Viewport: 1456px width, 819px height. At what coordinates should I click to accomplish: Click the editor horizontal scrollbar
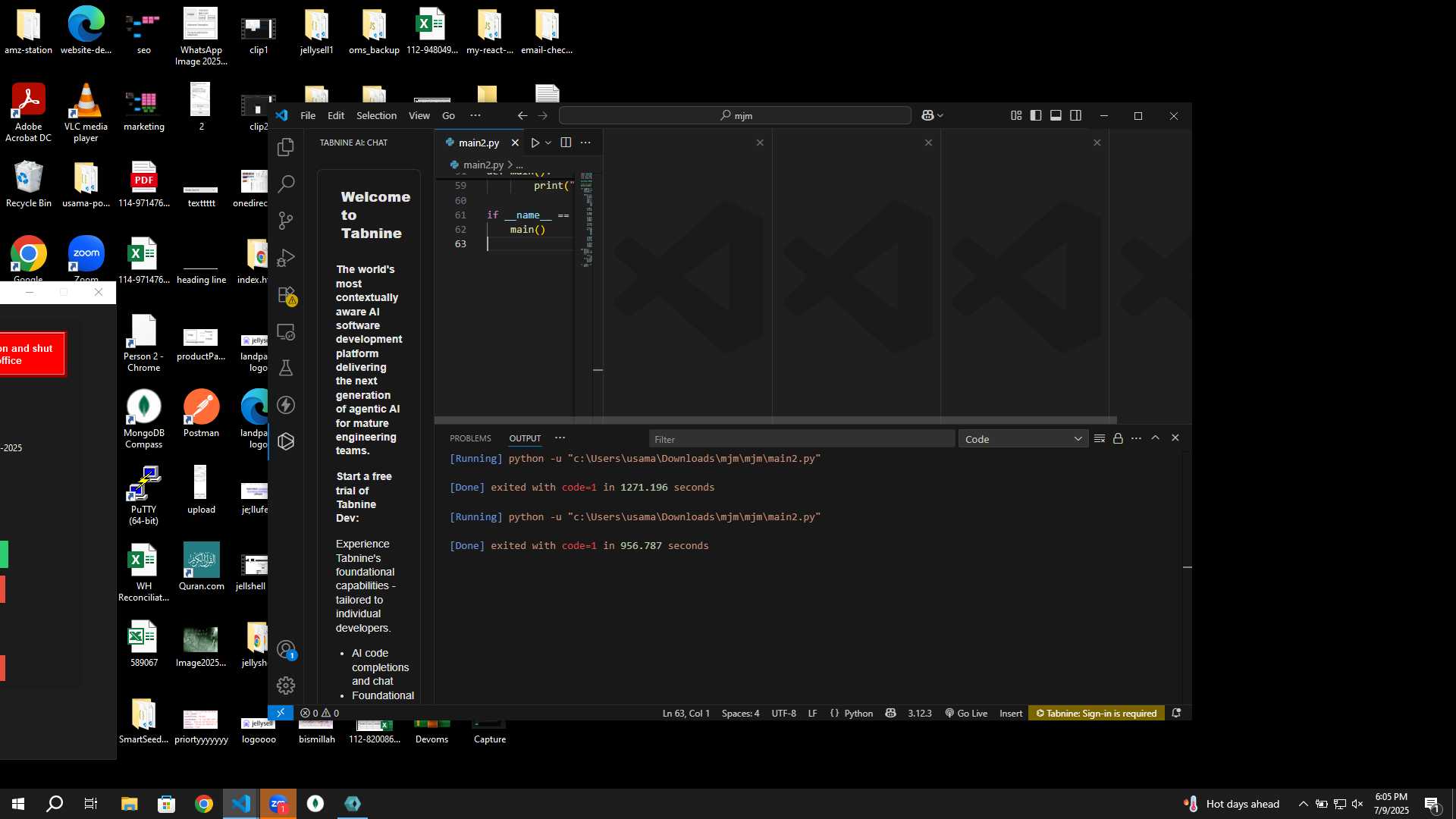775,419
